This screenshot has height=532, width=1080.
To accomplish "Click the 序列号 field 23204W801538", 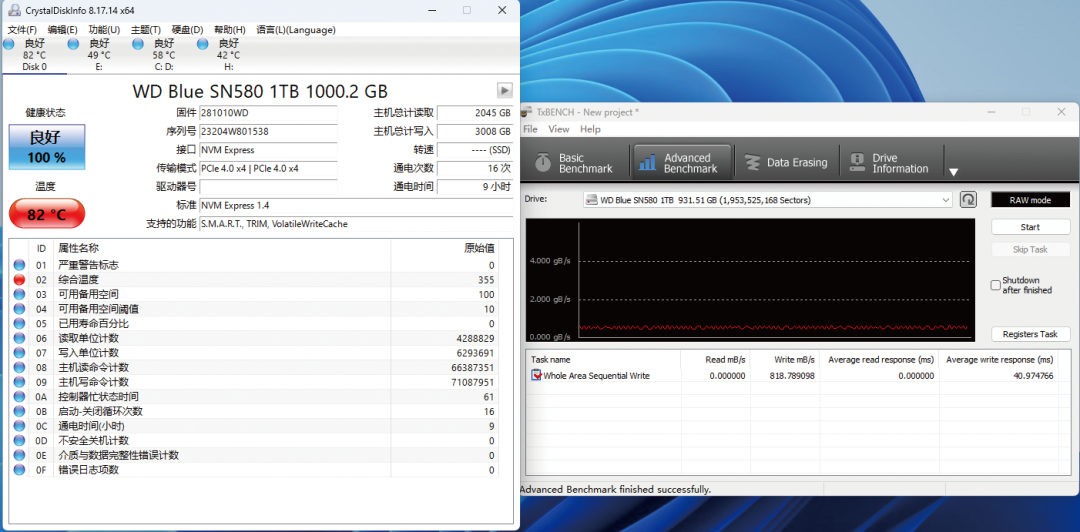I will click(268, 131).
